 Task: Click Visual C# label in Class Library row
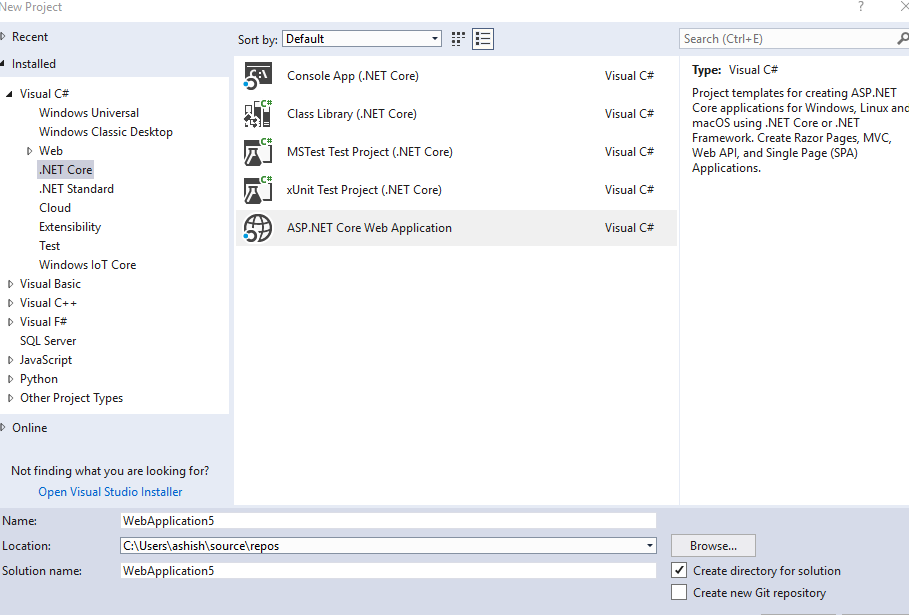(x=629, y=114)
